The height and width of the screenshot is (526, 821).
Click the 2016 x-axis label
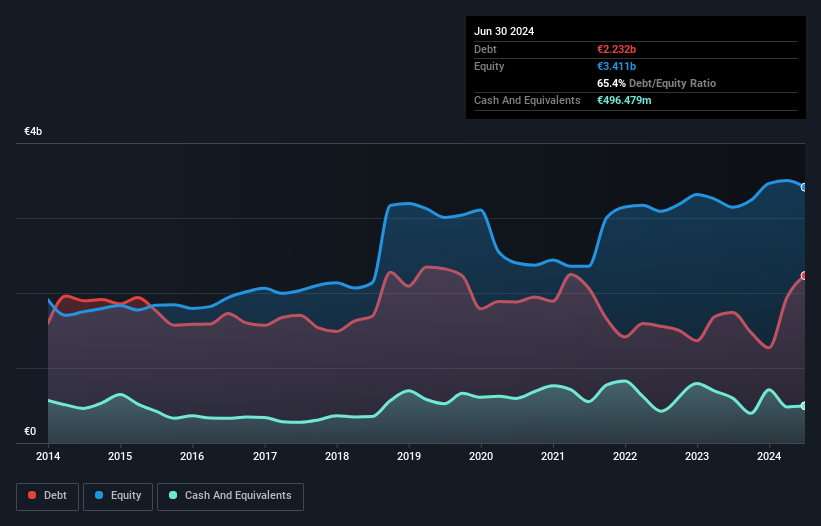[192, 456]
